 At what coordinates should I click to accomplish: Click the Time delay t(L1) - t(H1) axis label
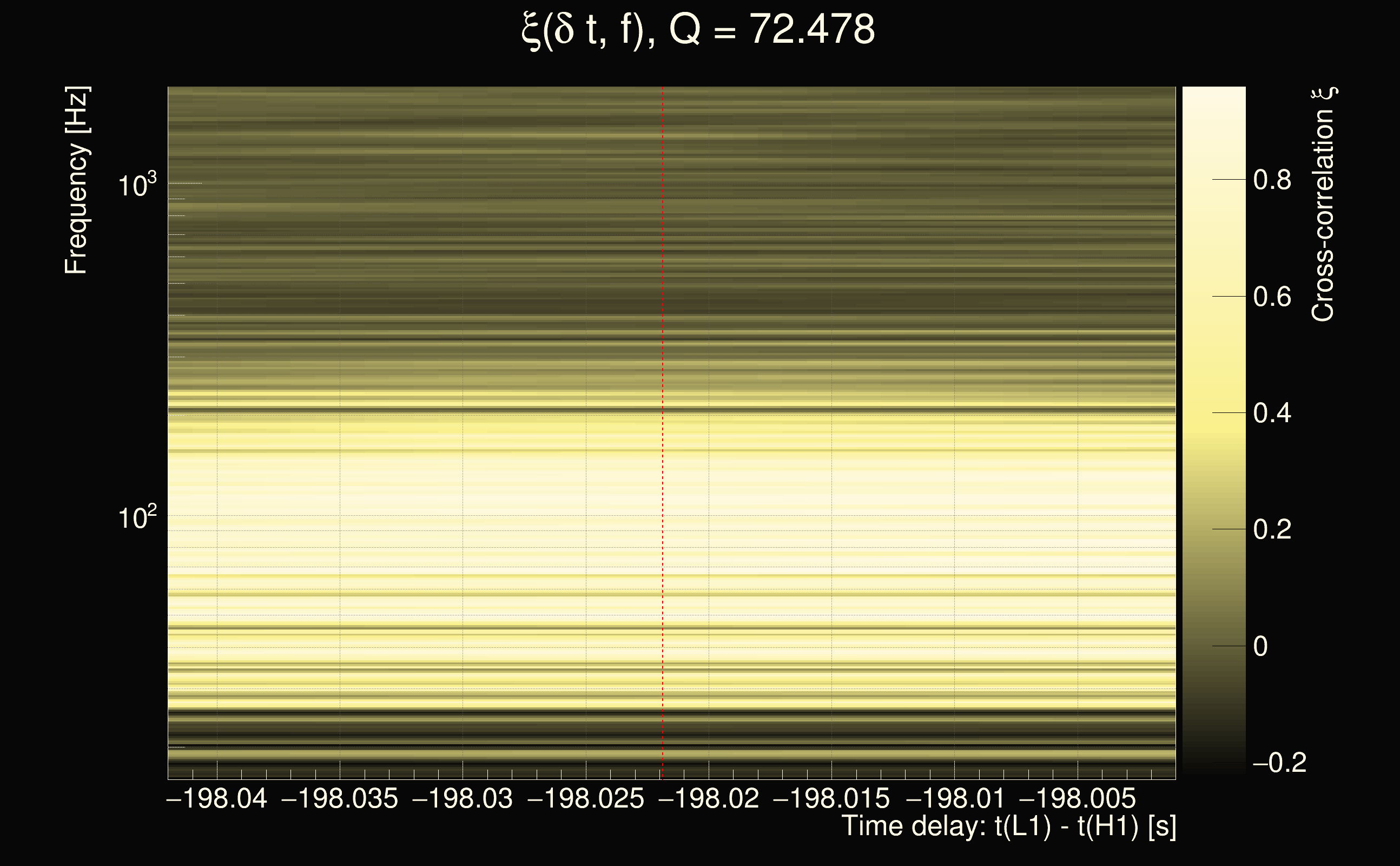(x=1008, y=826)
